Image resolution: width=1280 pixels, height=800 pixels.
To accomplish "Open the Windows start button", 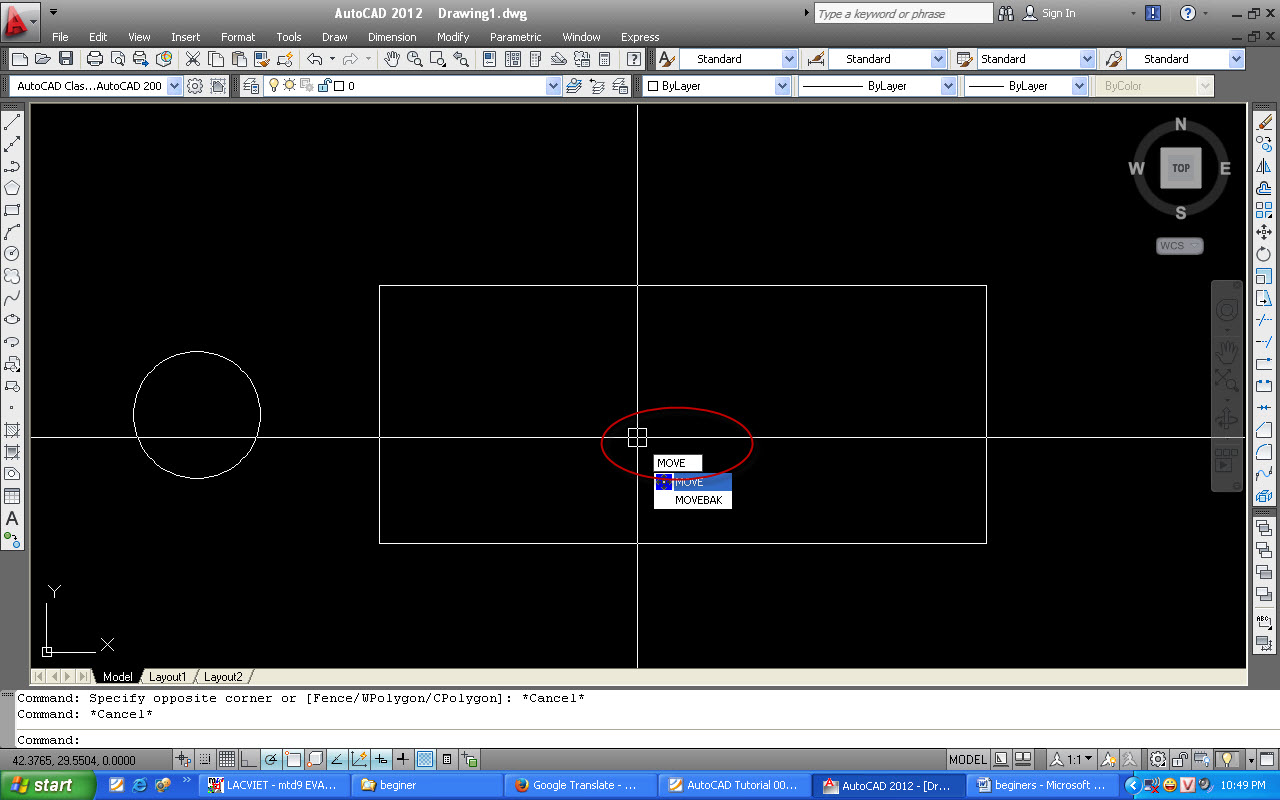I will [48, 785].
